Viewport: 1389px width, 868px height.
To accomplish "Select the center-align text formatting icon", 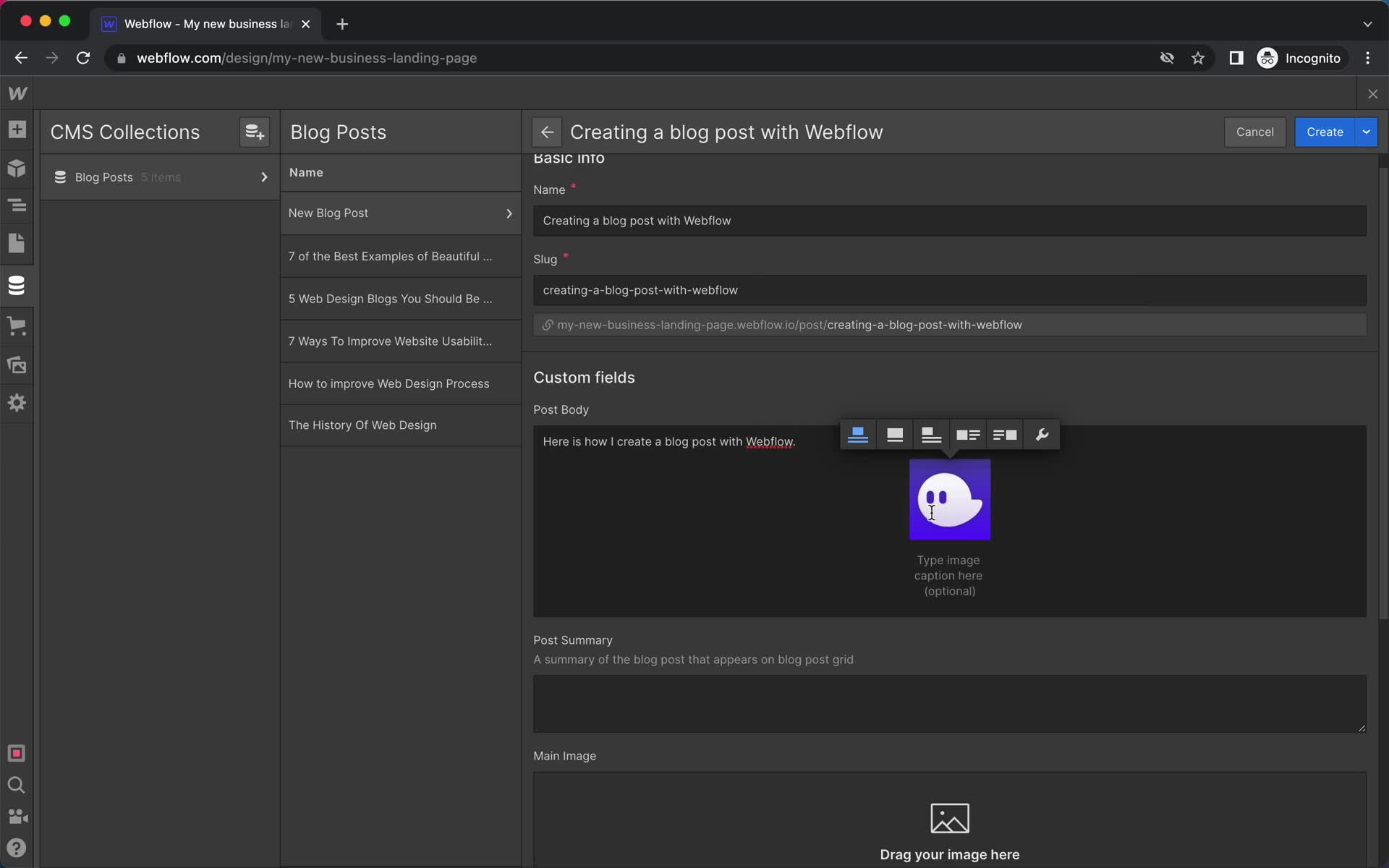I will coord(894,434).
